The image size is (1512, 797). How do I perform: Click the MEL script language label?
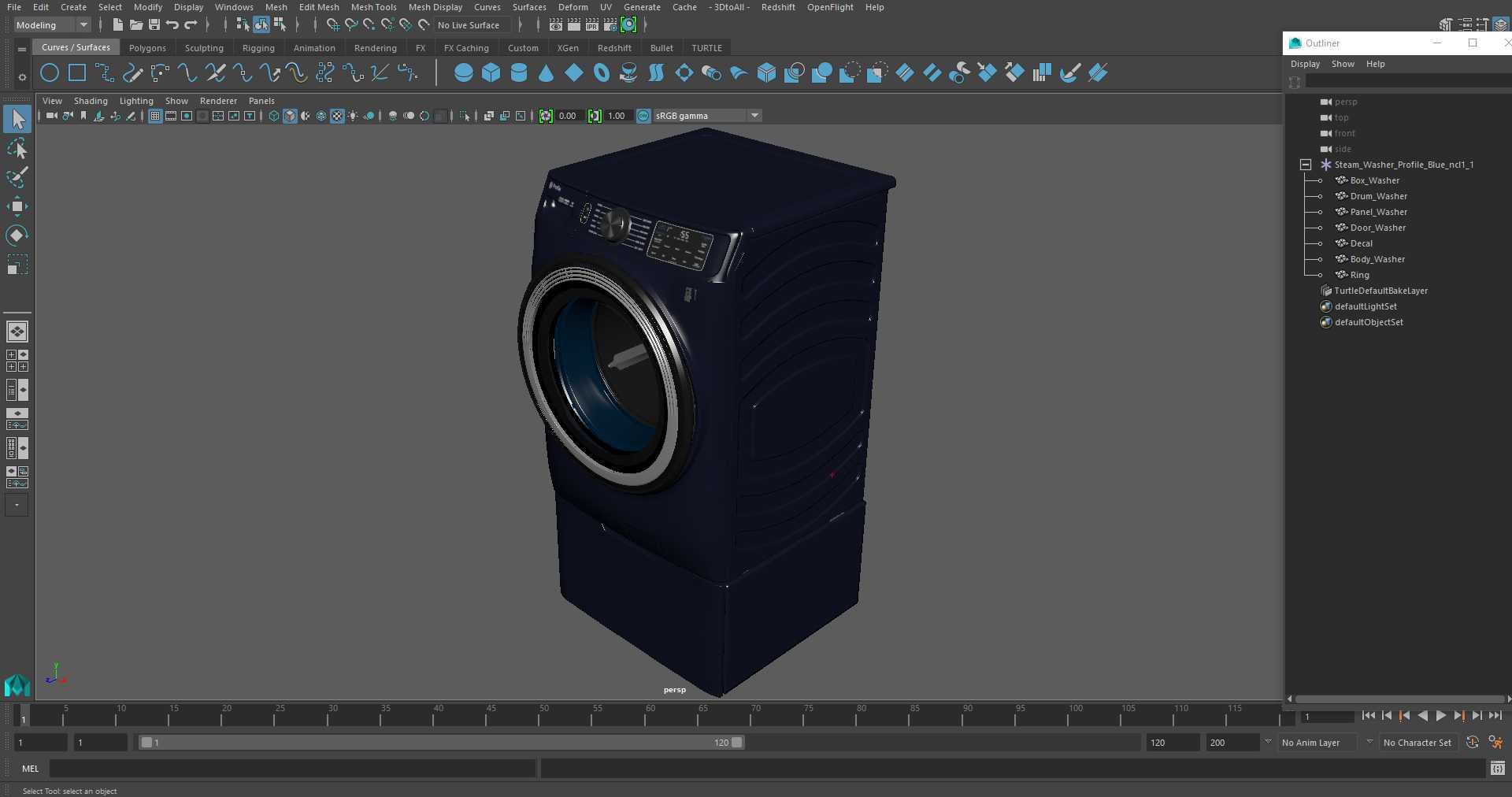[30, 769]
